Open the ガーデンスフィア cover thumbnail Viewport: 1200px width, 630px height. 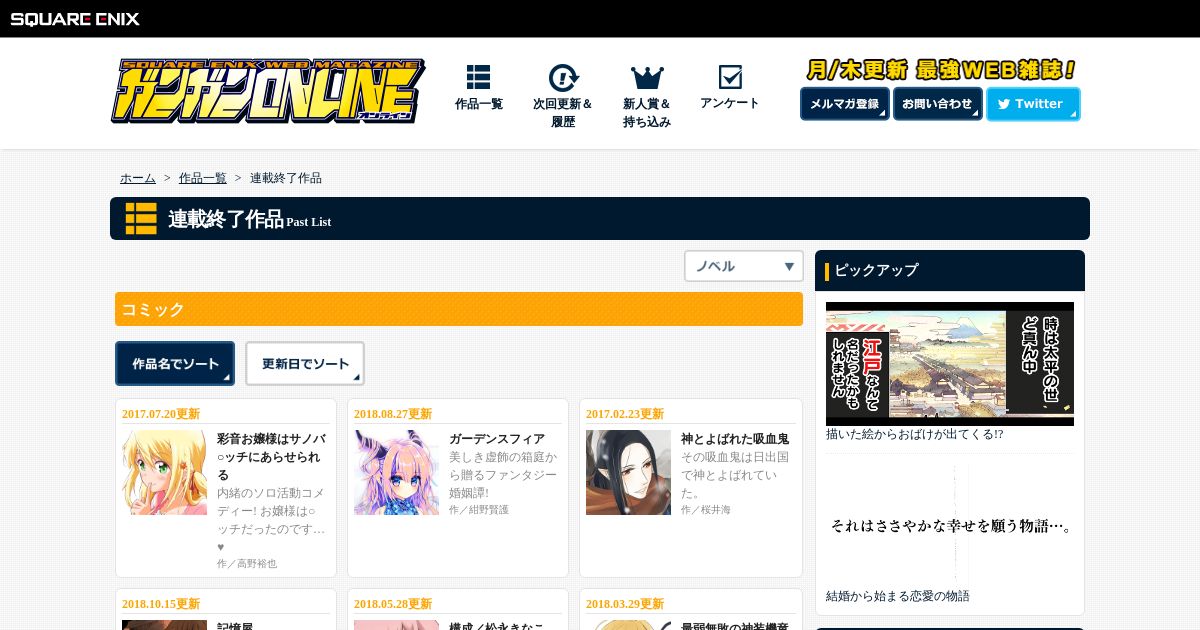click(x=397, y=473)
